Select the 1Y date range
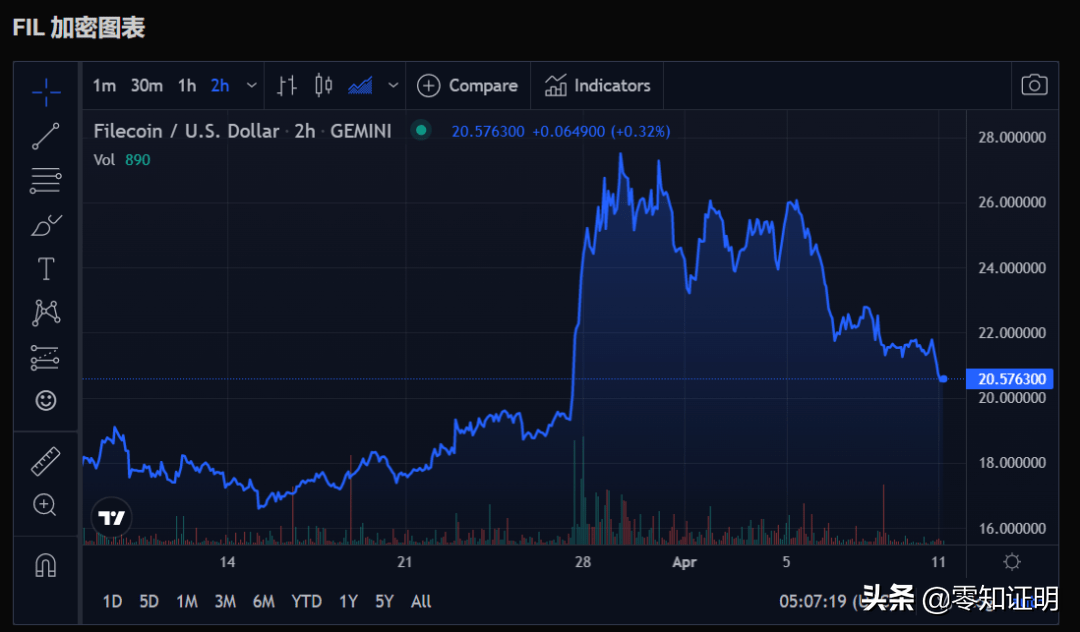 pos(349,602)
